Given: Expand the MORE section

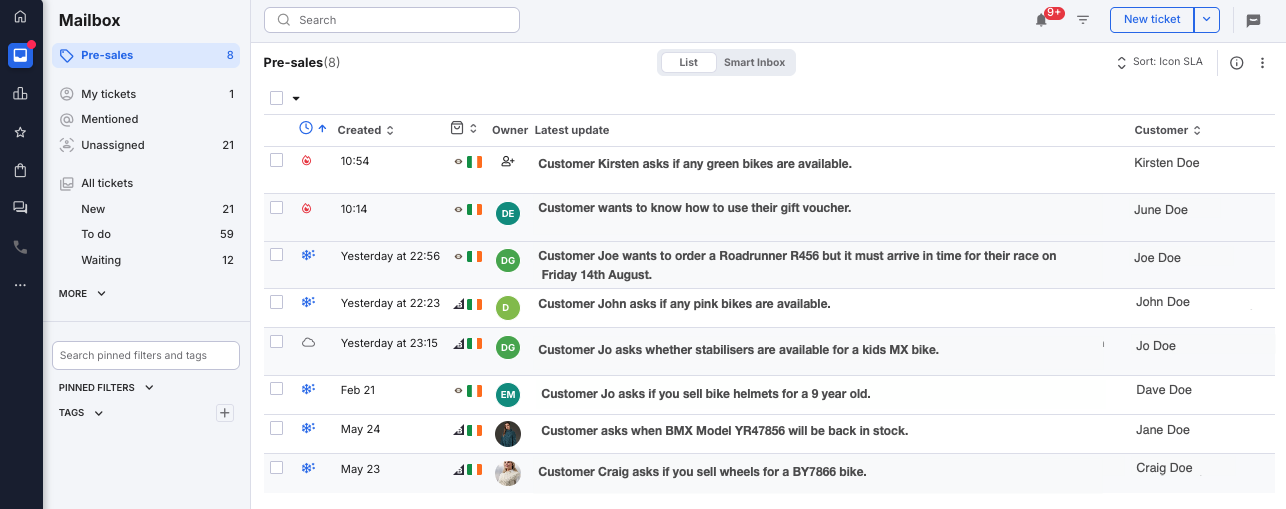Looking at the screenshot, I should [82, 294].
